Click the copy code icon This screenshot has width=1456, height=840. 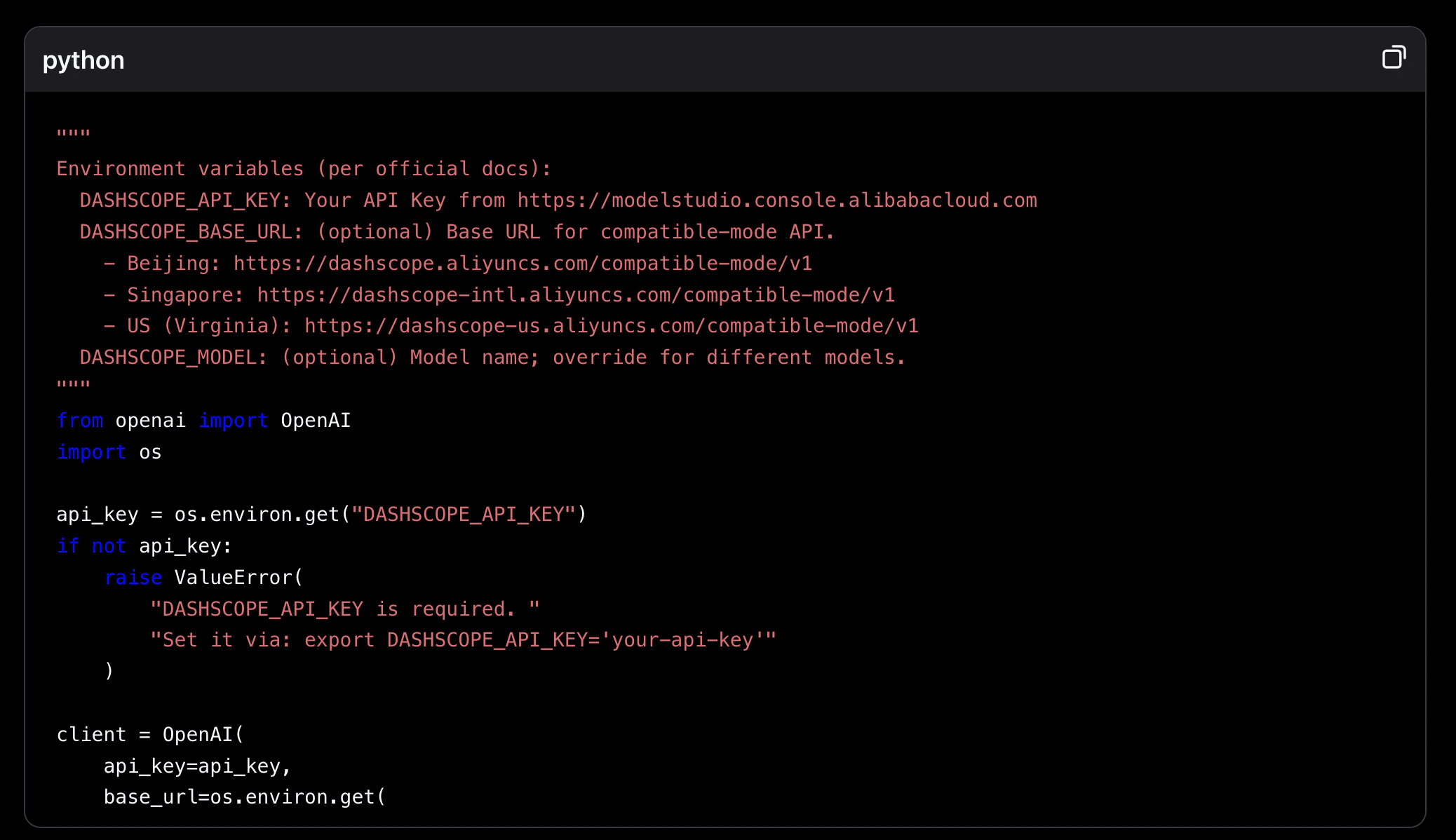click(x=1393, y=57)
